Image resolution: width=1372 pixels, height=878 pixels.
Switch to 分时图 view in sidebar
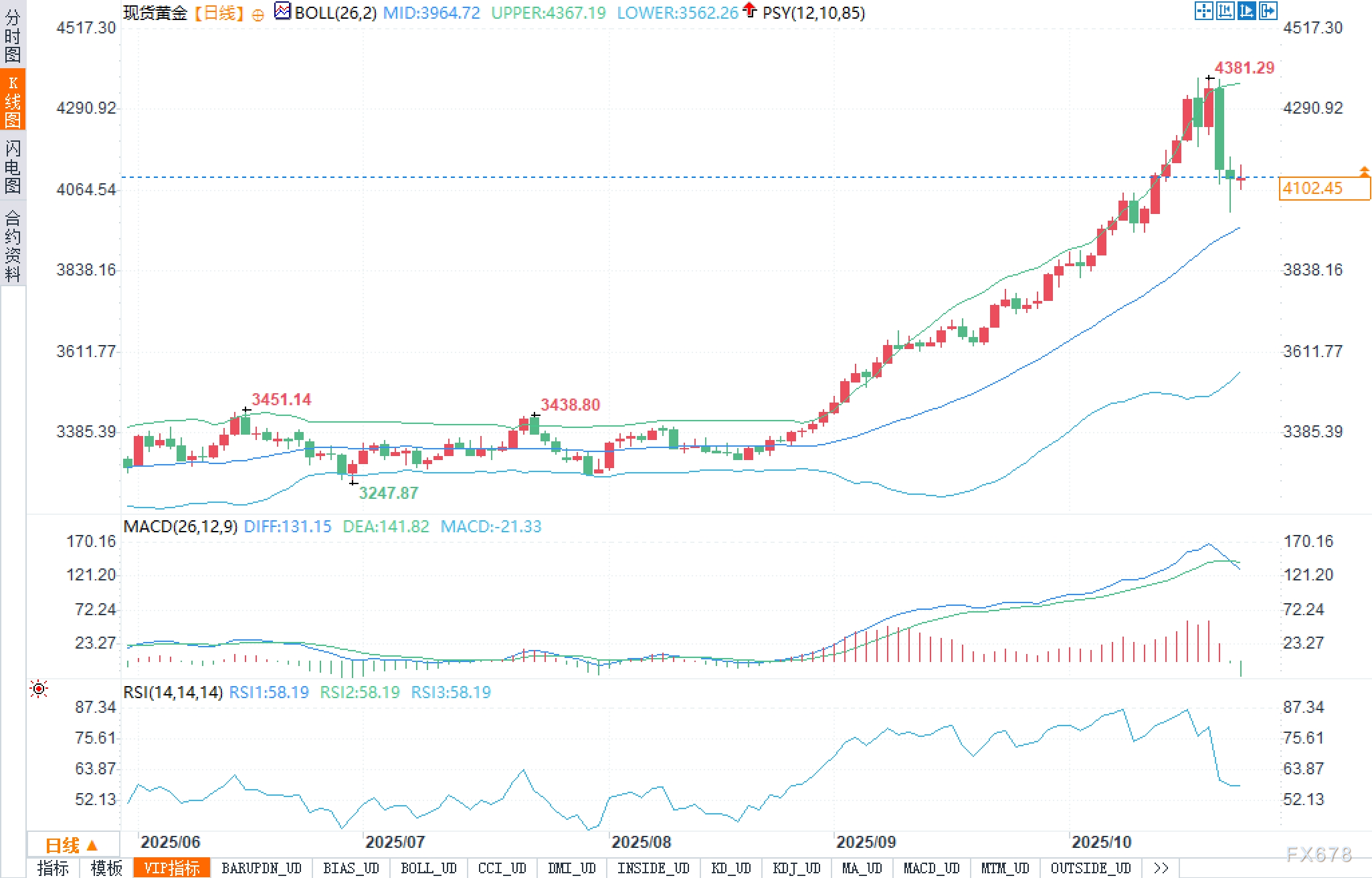[x=13, y=35]
